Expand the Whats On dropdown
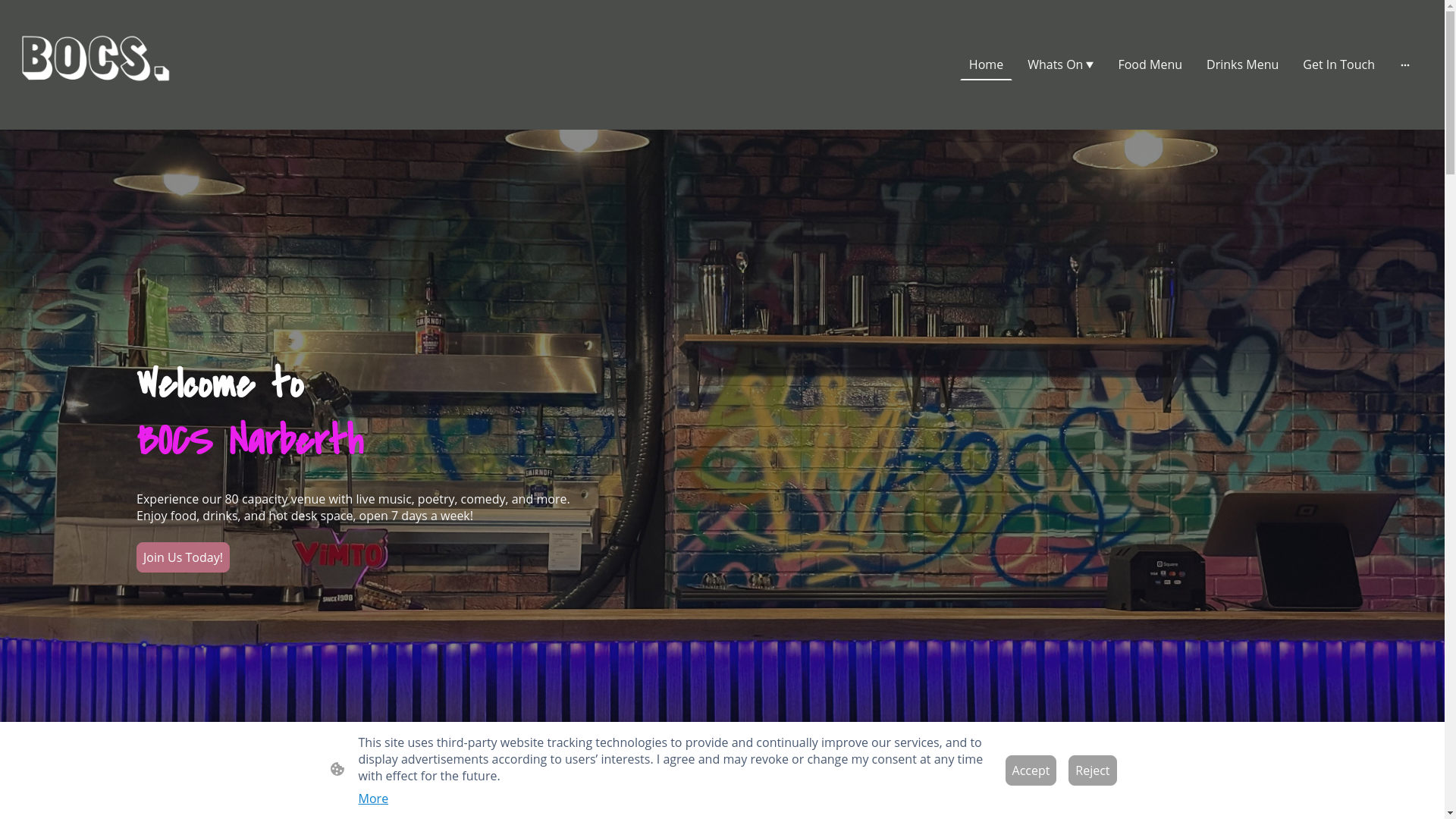The height and width of the screenshot is (819, 1456). point(1060,65)
